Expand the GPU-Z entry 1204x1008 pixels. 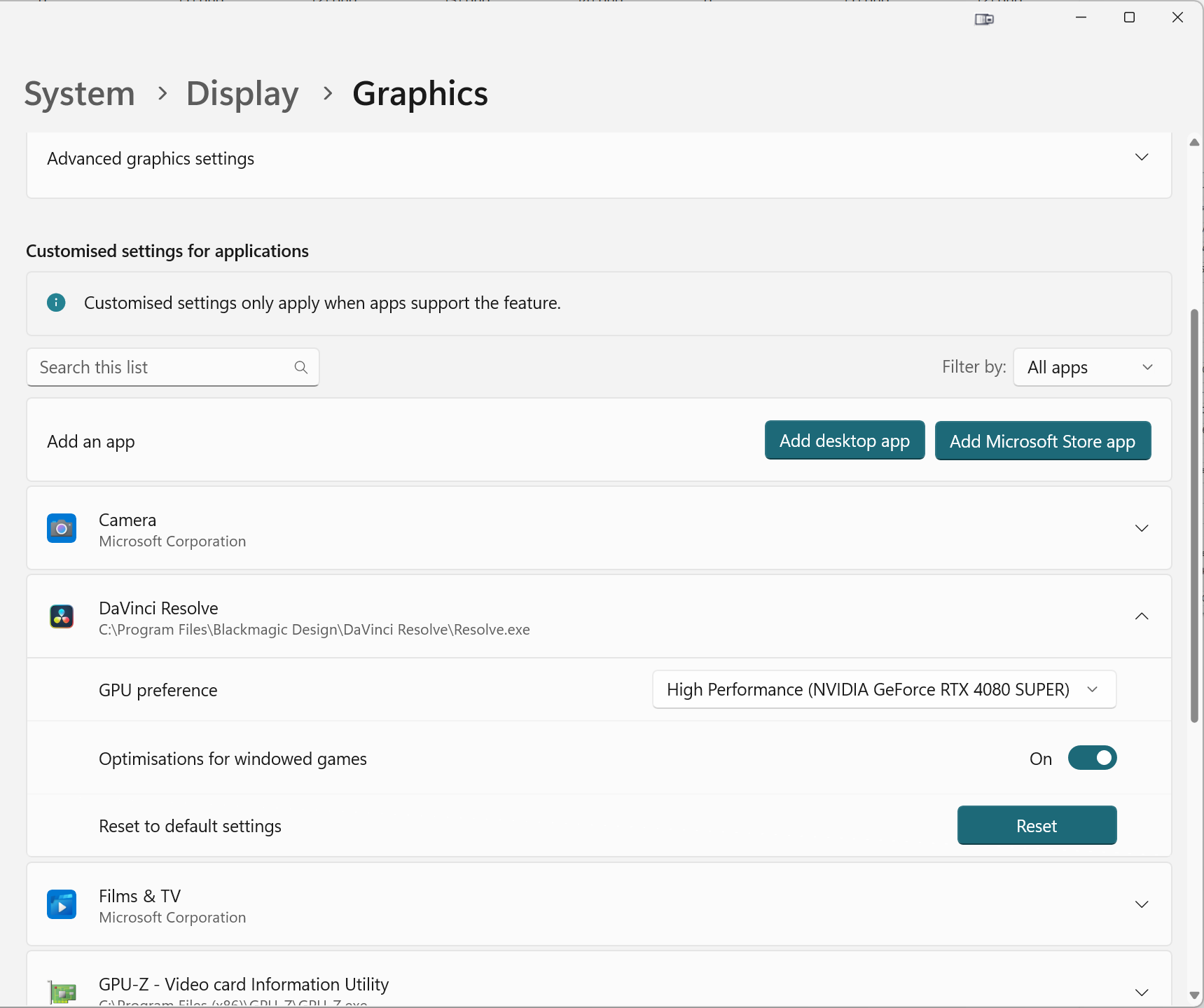pyautogui.click(x=1142, y=992)
